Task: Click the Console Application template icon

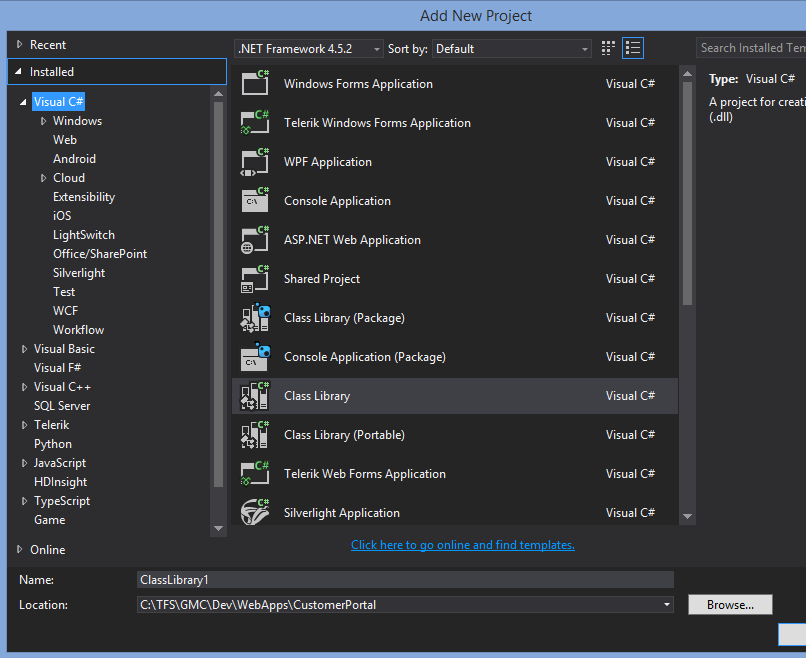Action: click(255, 200)
